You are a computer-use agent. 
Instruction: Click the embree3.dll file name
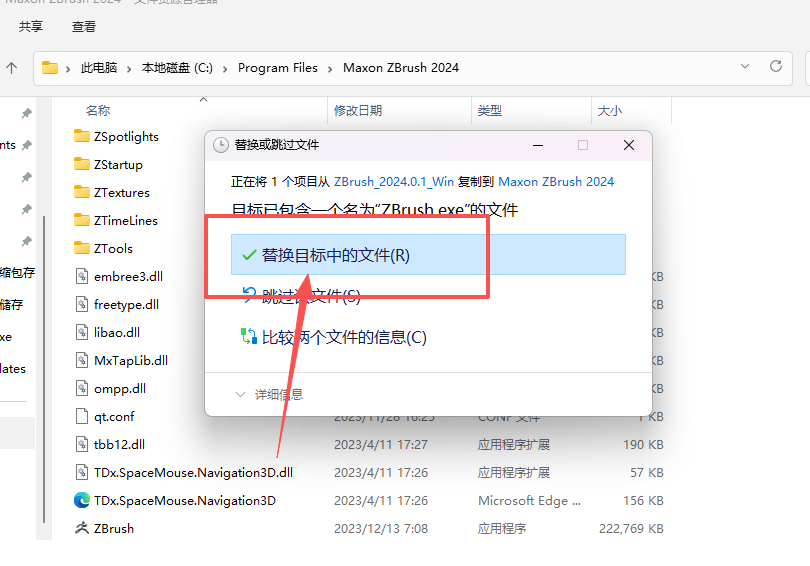click(128, 277)
